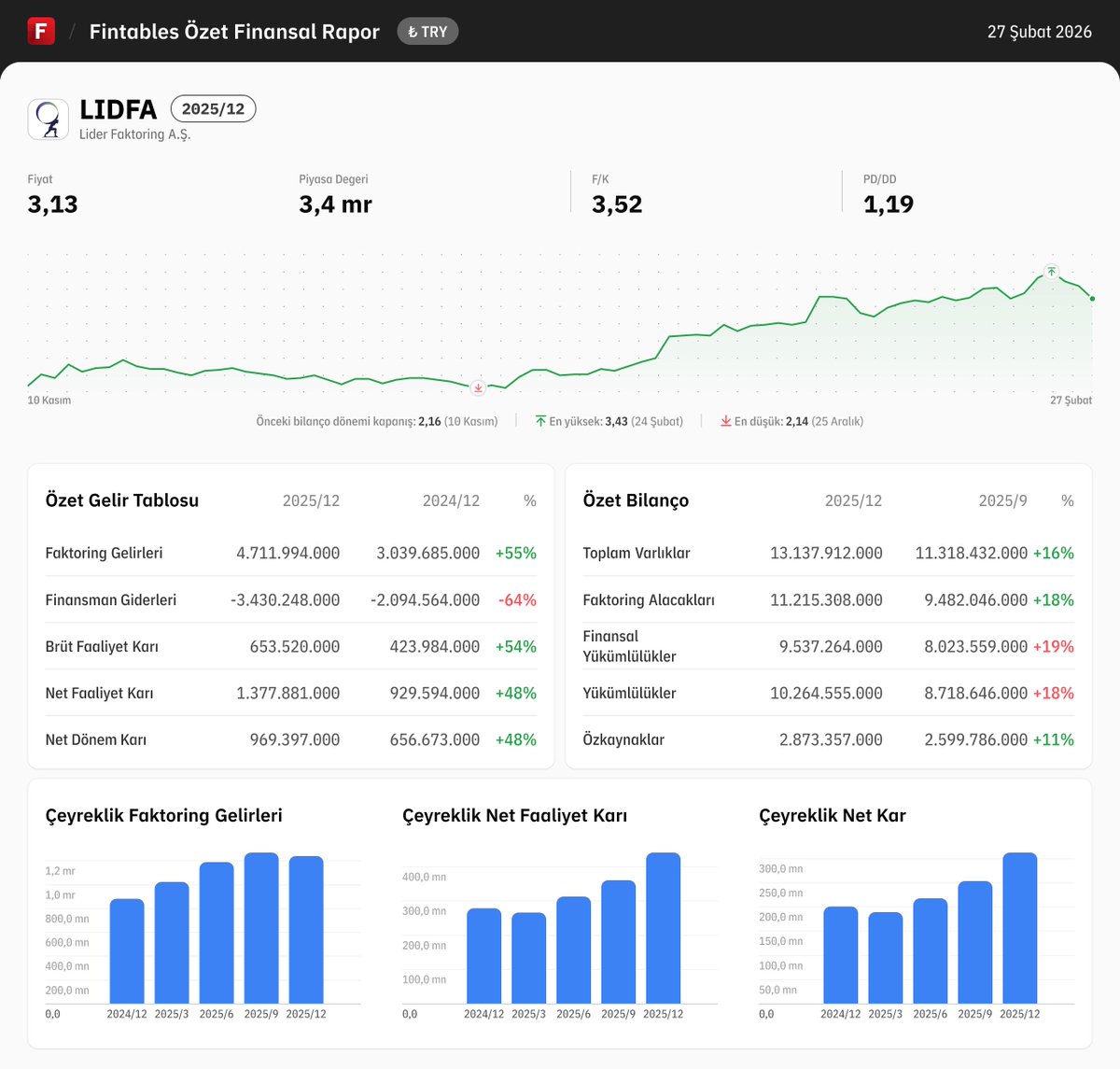
Task: Click the Özet Gelir Tablosu heading
Action: (x=122, y=500)
